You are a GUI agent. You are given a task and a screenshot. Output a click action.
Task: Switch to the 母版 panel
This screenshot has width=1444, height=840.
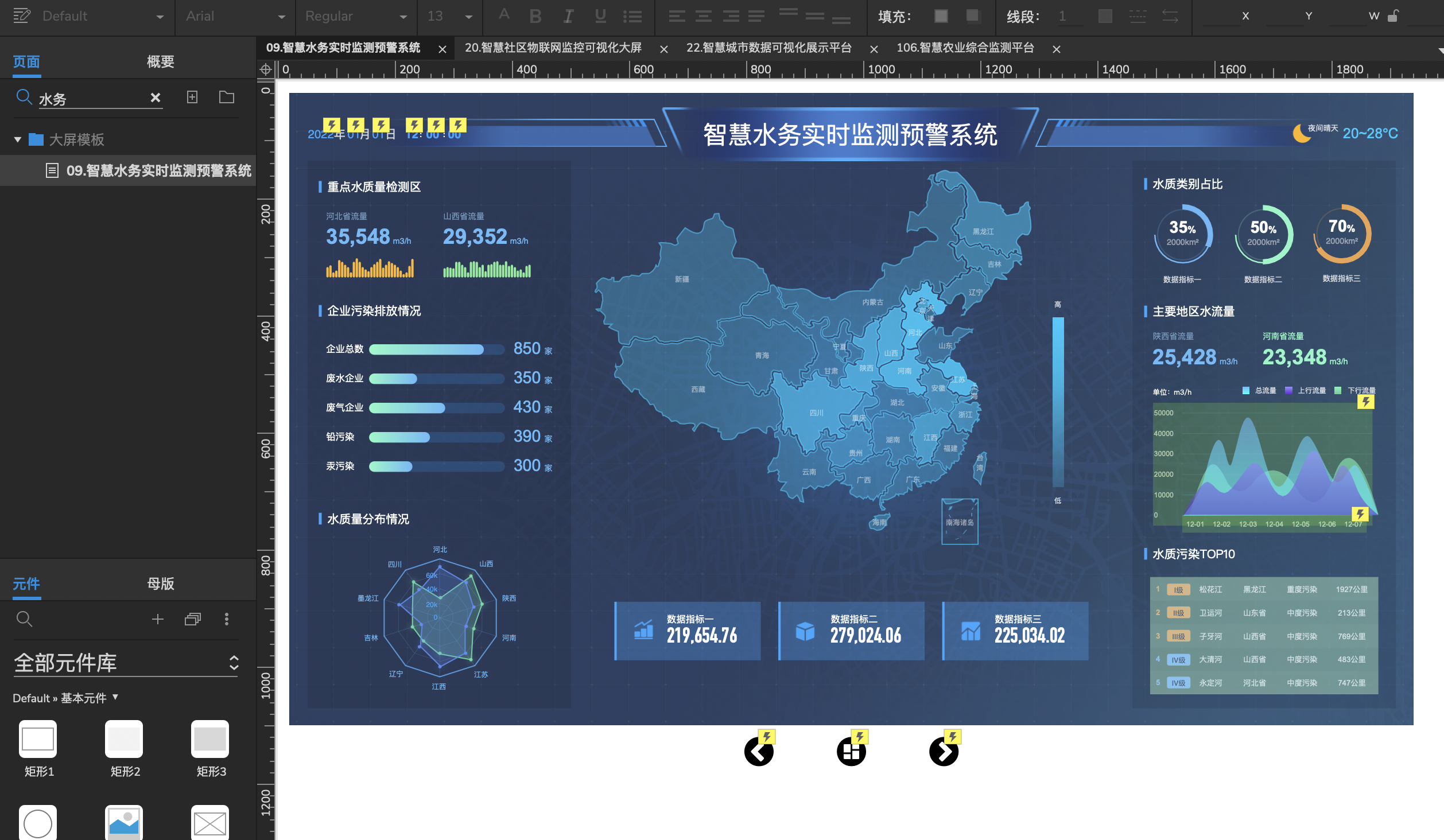[160, 584]
